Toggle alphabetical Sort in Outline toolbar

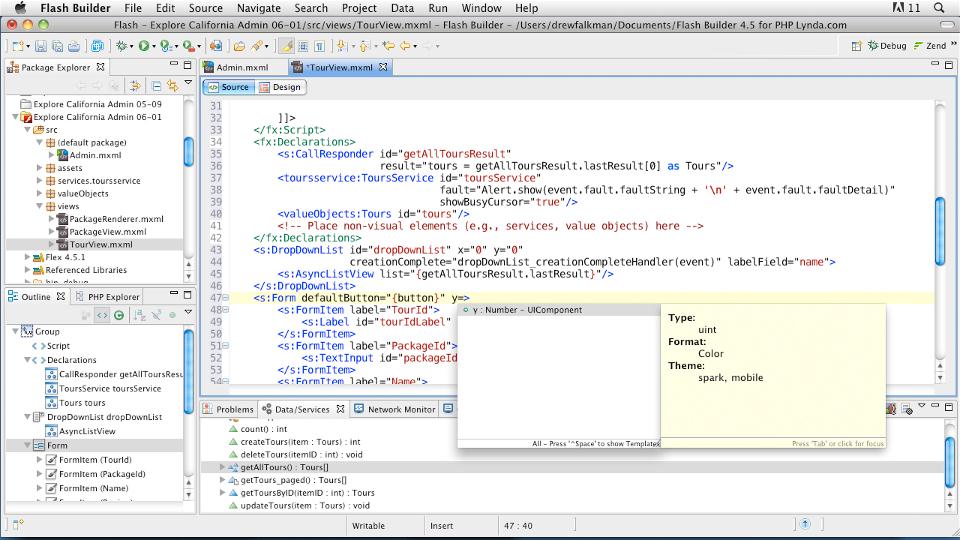point(140,315)
